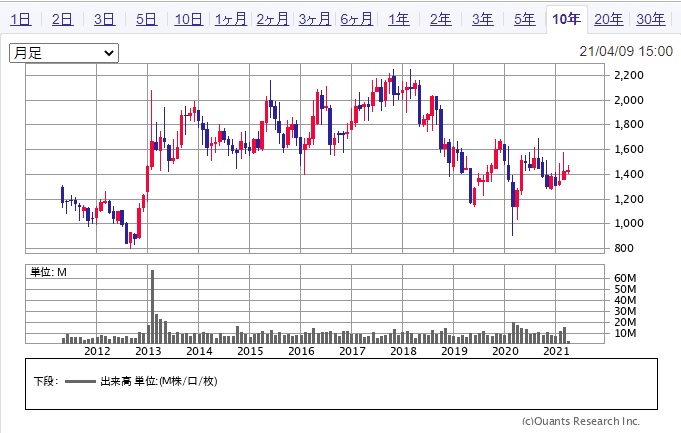
Task: Show the 6ヶ月 chart range
Action: pyautogui.click(x=357, y=19)
